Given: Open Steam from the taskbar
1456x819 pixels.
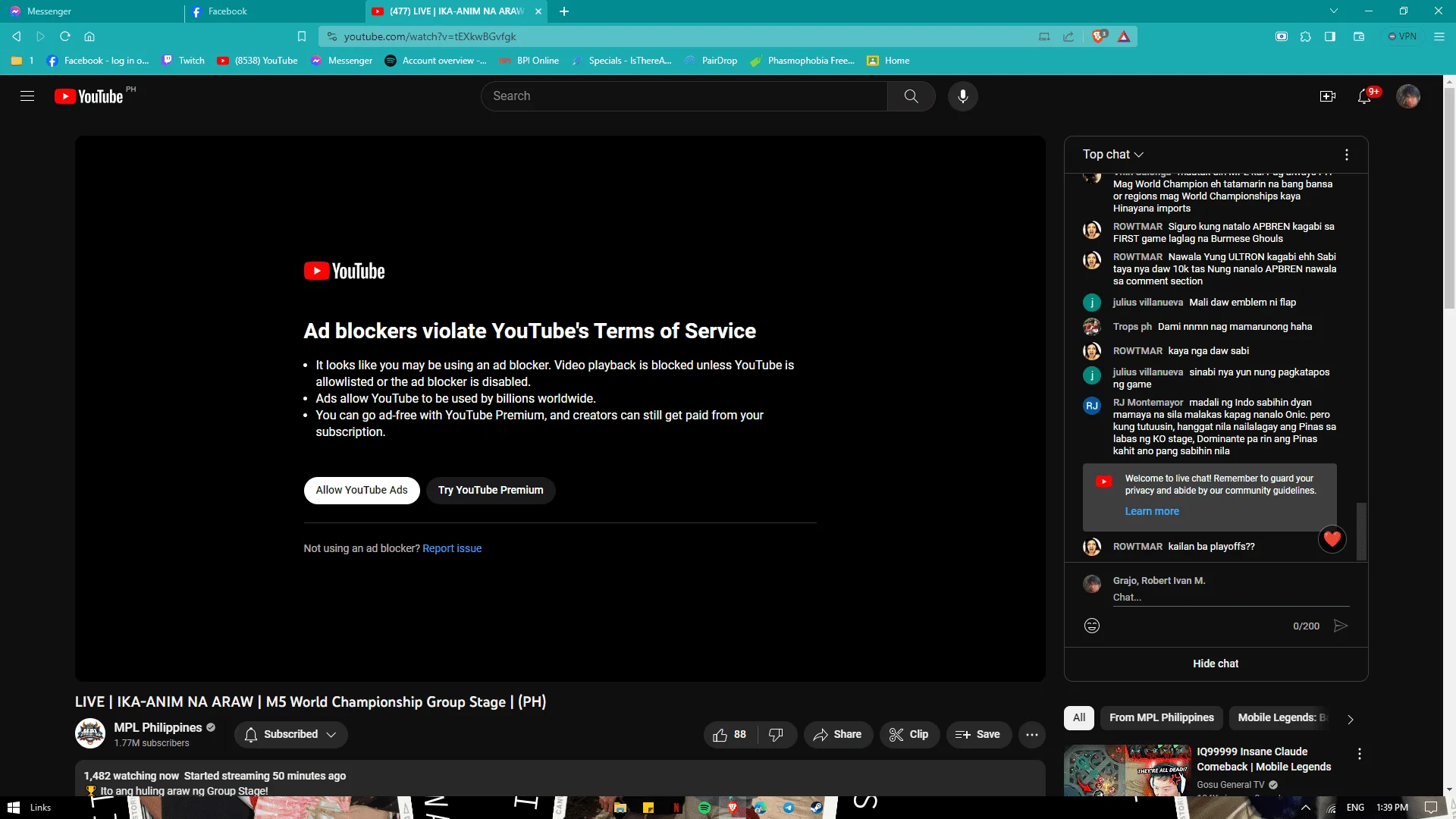Looking at the screenshot, I should pos(817,808).
